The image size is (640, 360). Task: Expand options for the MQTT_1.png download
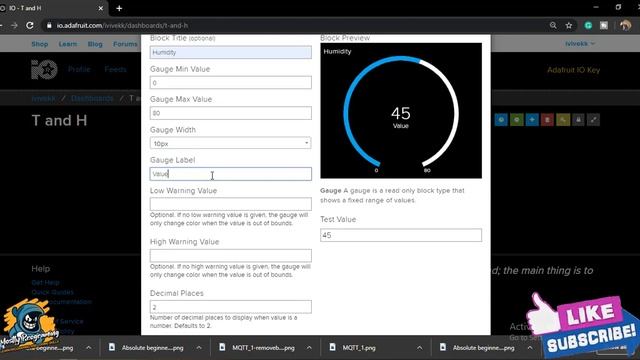click(x=420, y=348)
